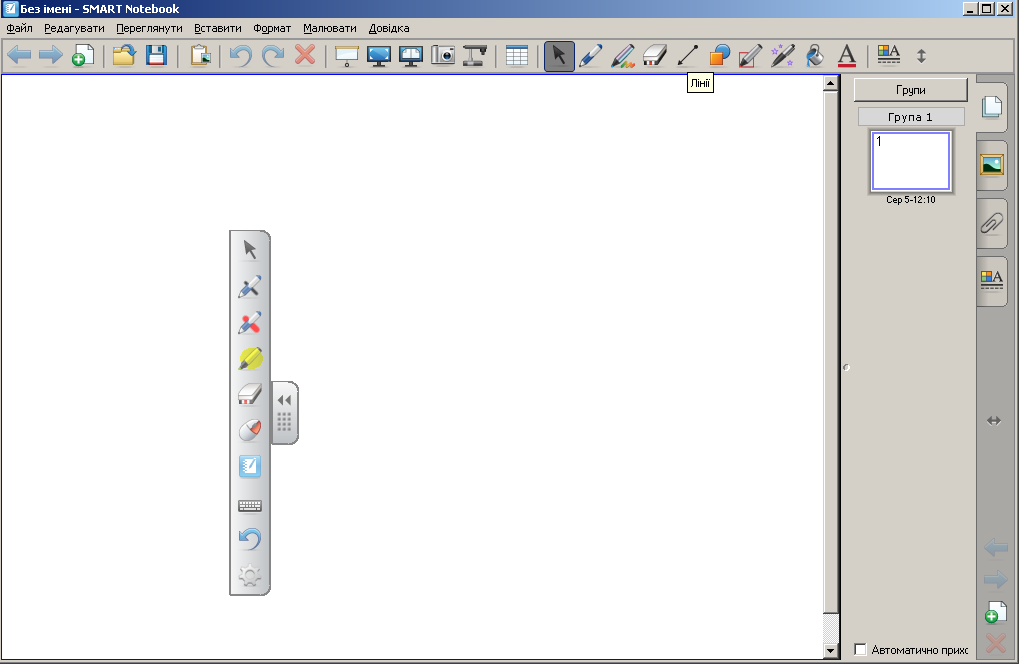Go to next page using toolbar forward arrow

(51, 56)
